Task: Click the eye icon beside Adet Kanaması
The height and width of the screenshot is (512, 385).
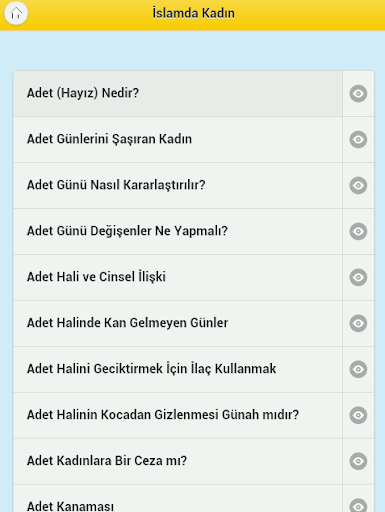Action: click(x=358, y=506)
